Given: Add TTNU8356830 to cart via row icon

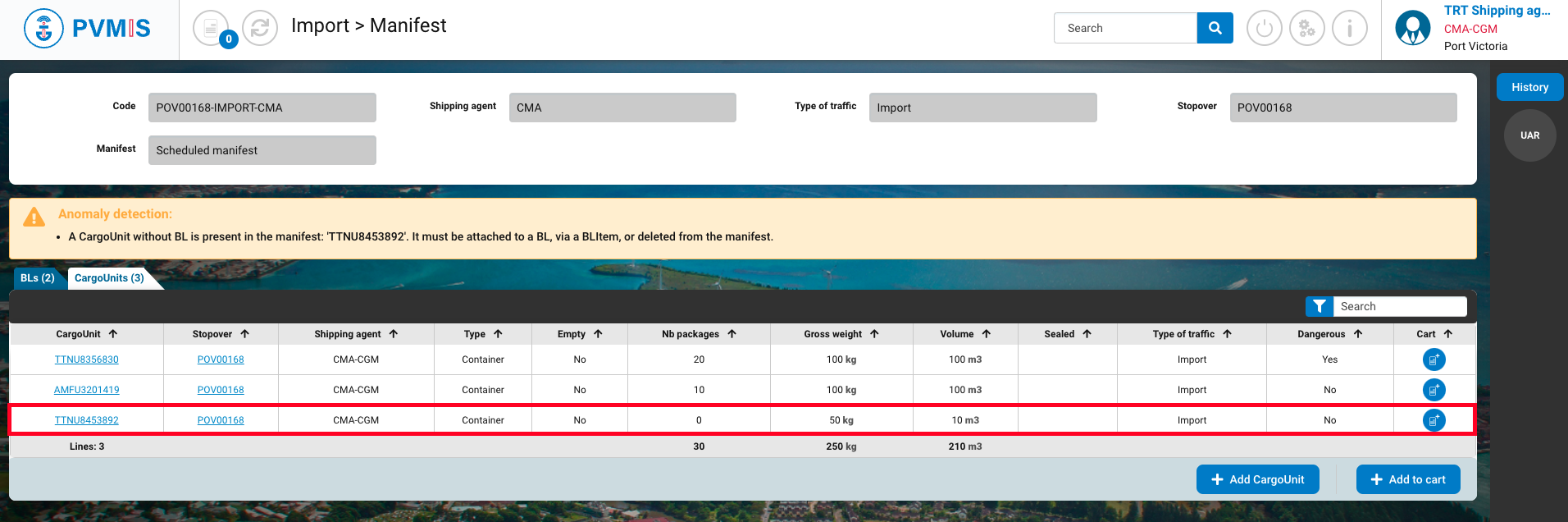Looking at the screenshot, I should tap(1434, 359).
